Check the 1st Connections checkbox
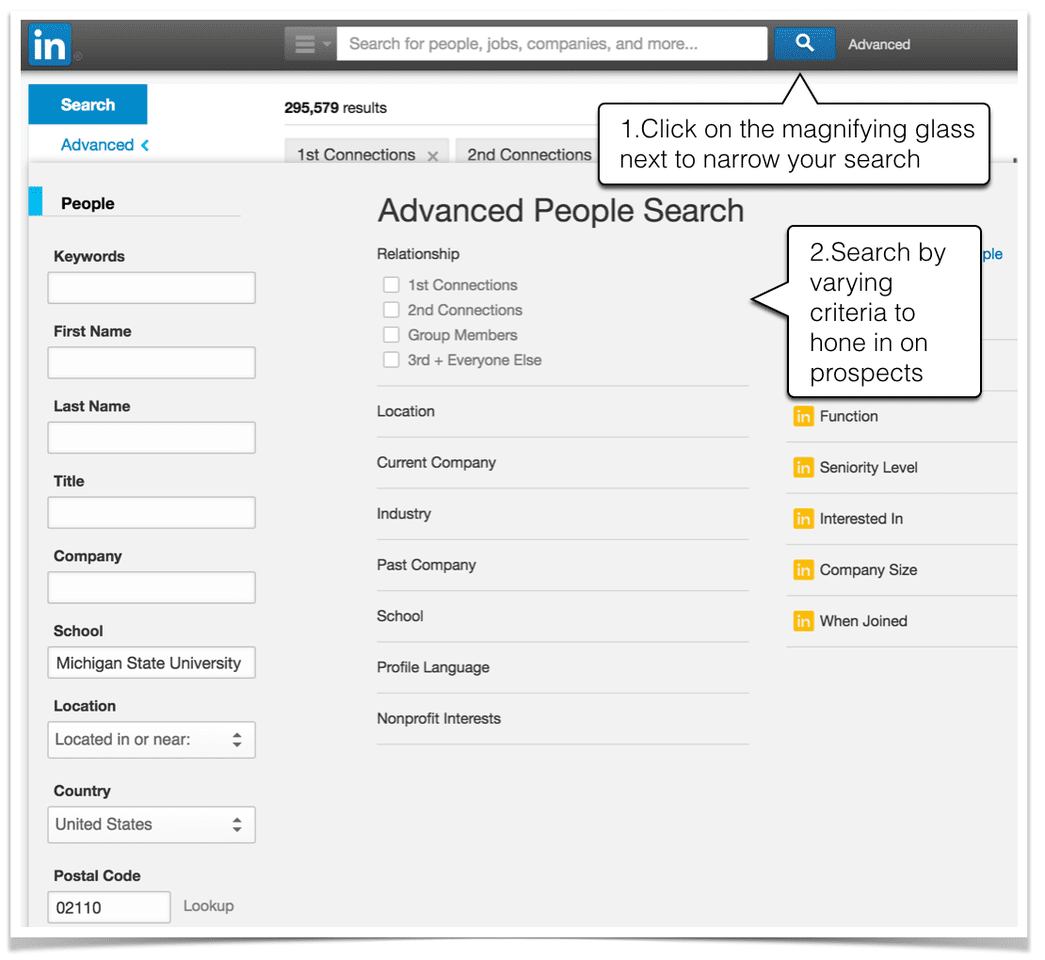1045x960 pixels. pos(391,285)
